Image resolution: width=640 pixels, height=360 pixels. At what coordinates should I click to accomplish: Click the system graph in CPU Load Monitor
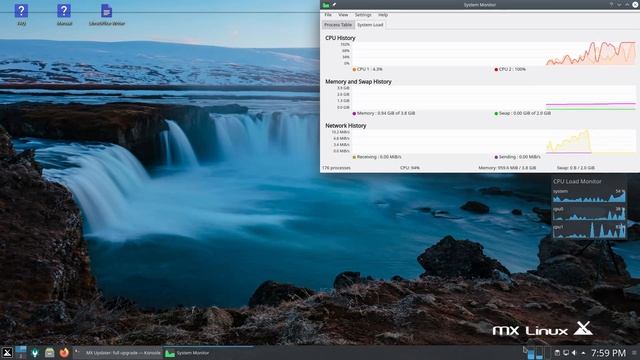tap(589, 196)
